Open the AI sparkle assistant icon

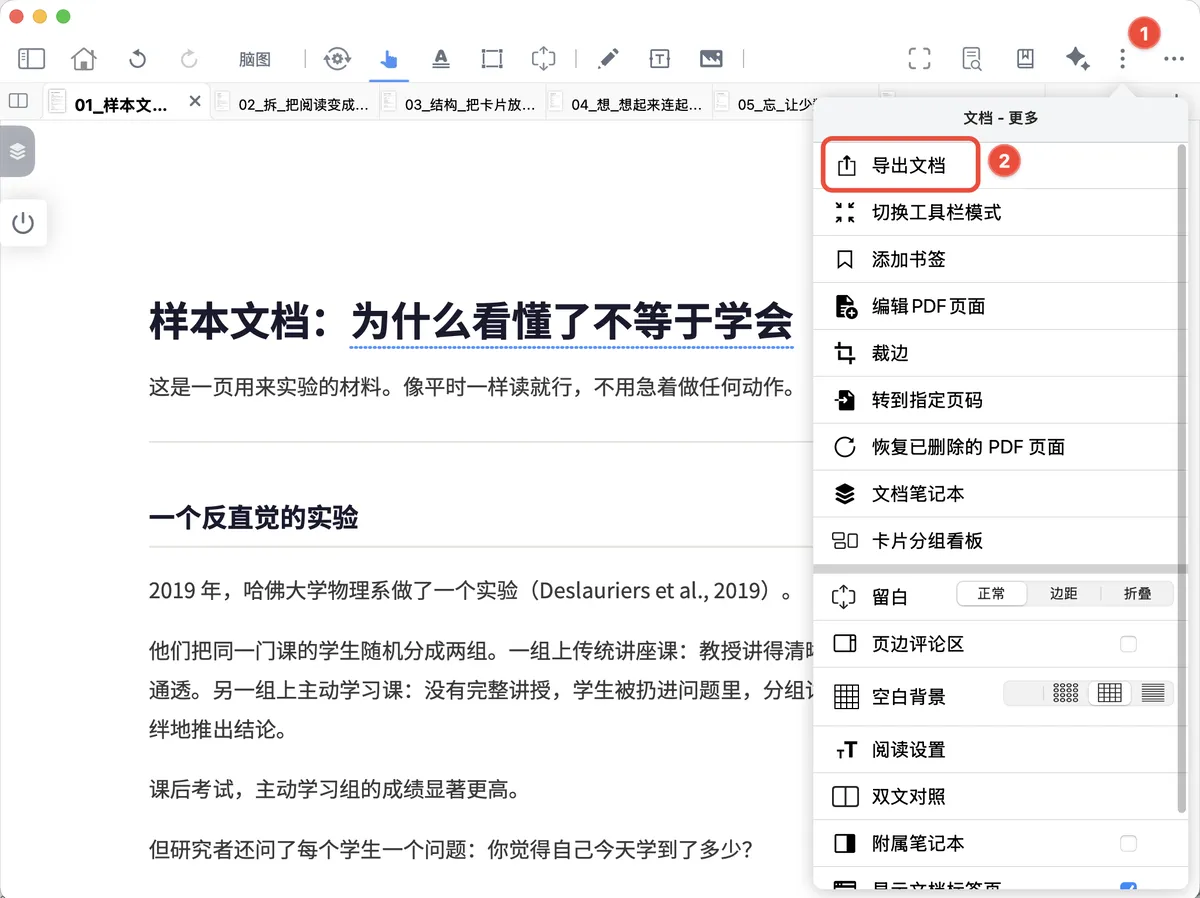(x=1077, y=59)
